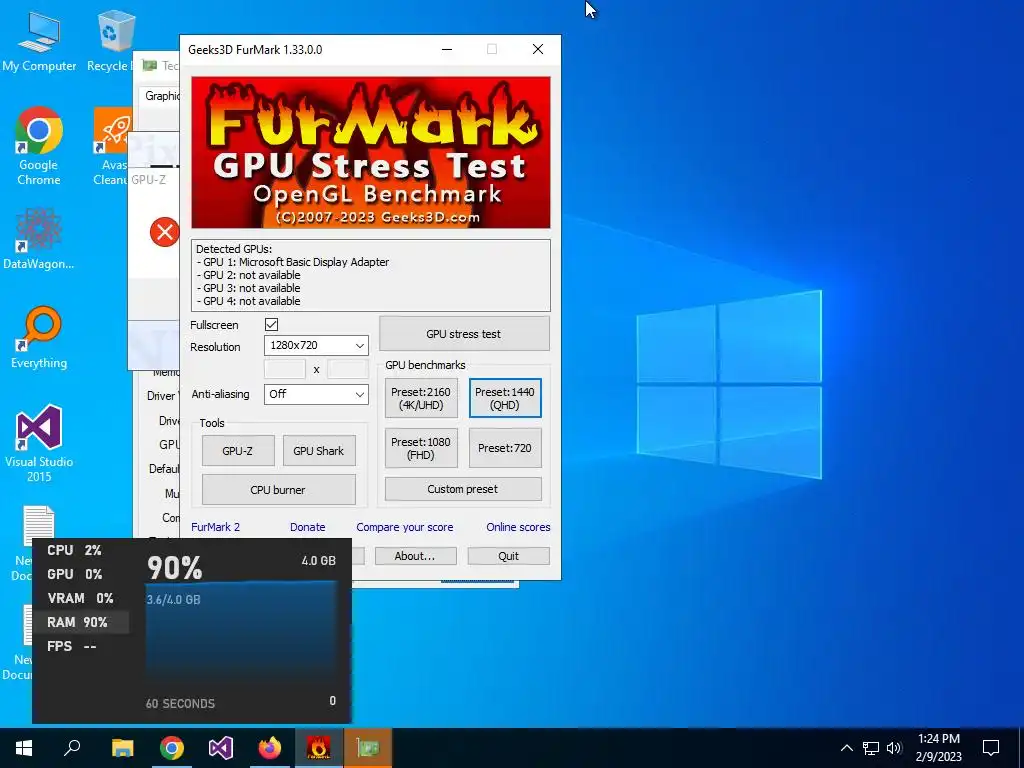This screenshot has width=1024, height=768.
Task: Open the taskbar search magnifier
Action: tap(72, 748)
